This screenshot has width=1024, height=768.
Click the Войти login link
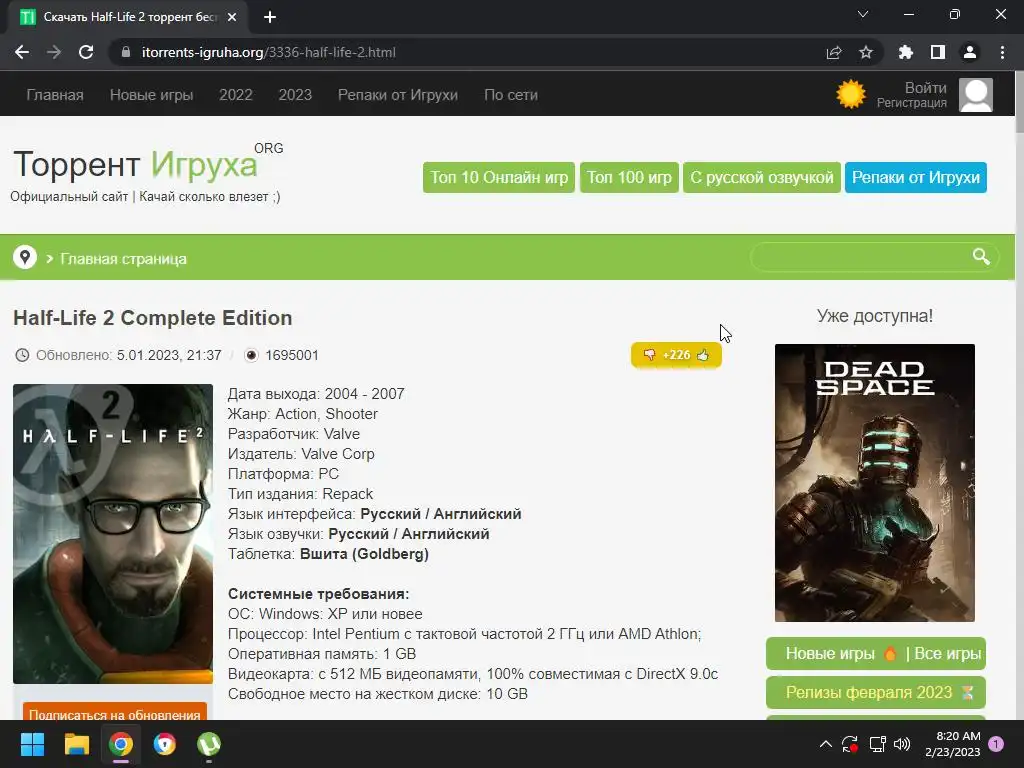[925, 88]
